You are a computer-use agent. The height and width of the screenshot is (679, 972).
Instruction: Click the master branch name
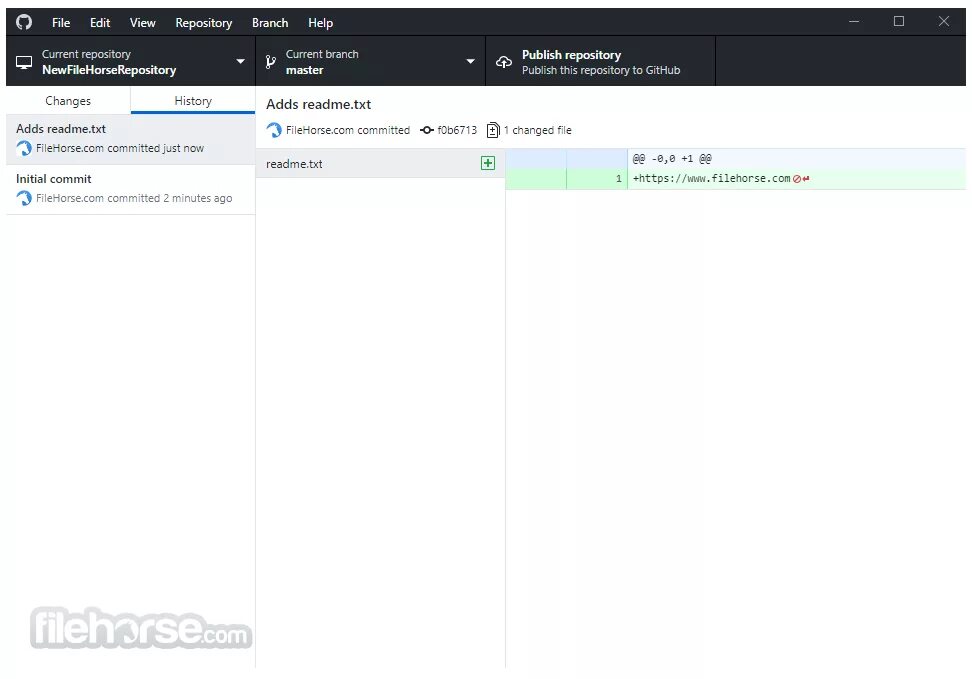coord(304,70)
